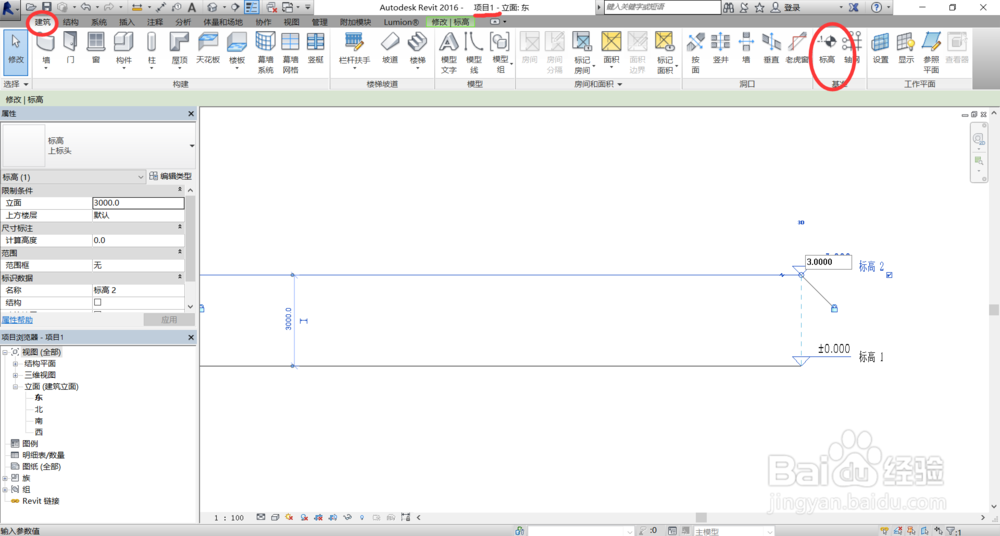The width and height of the screenshot is (1000, 536).
Task: Select the 幕墙系统 curtain system tool
Action: [x=265, y=52]
